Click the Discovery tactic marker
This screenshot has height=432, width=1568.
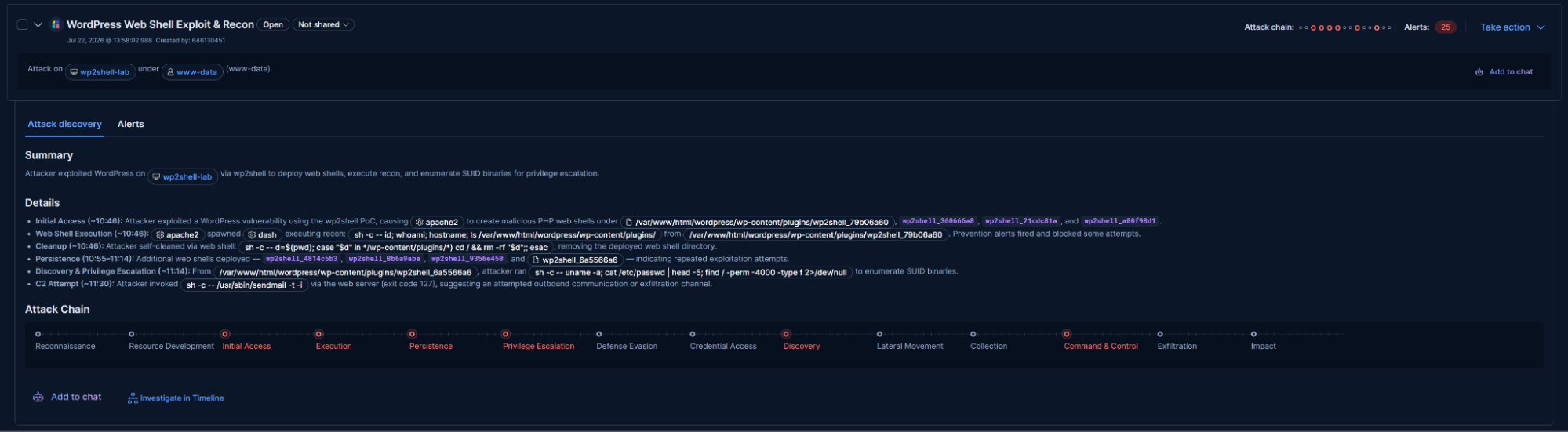coord(786,334)
